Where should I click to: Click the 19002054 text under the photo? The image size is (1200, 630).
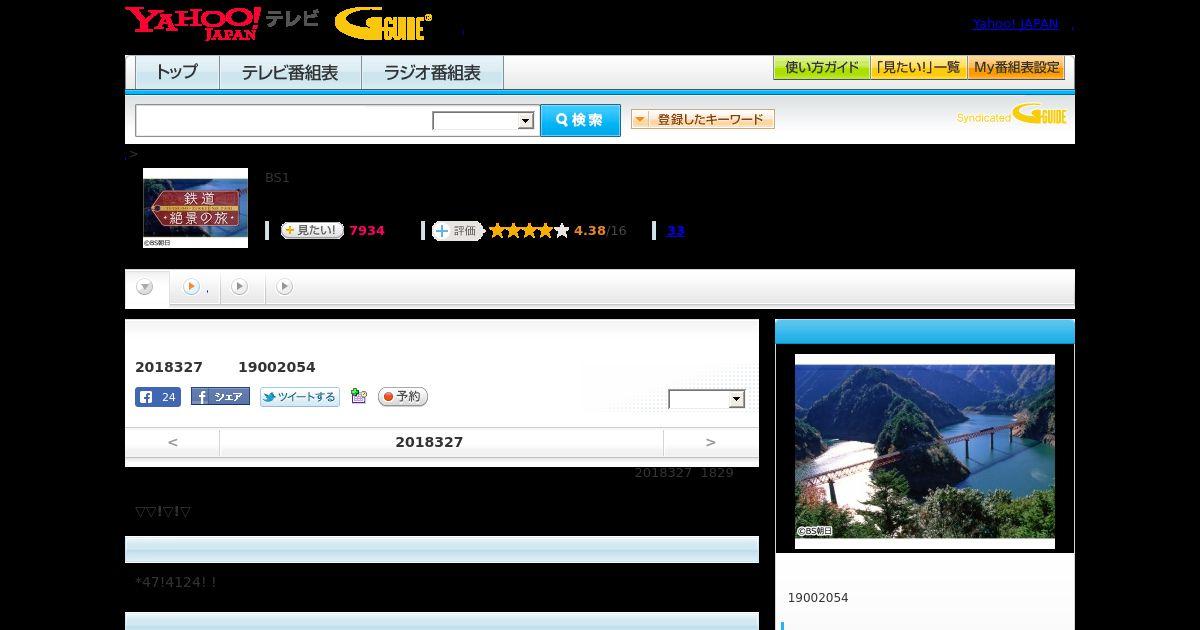click(818, 598)
